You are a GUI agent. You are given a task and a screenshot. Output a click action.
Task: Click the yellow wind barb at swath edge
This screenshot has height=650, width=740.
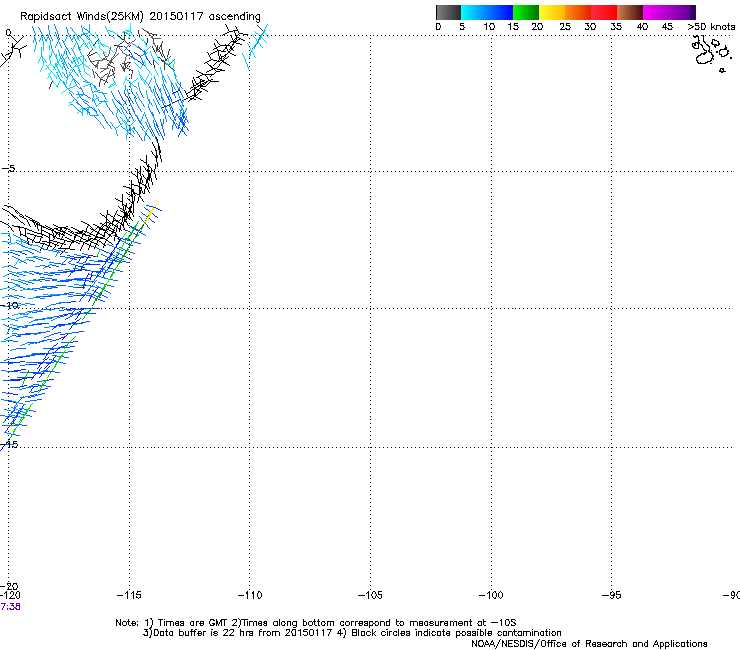[x=152, y=211]
